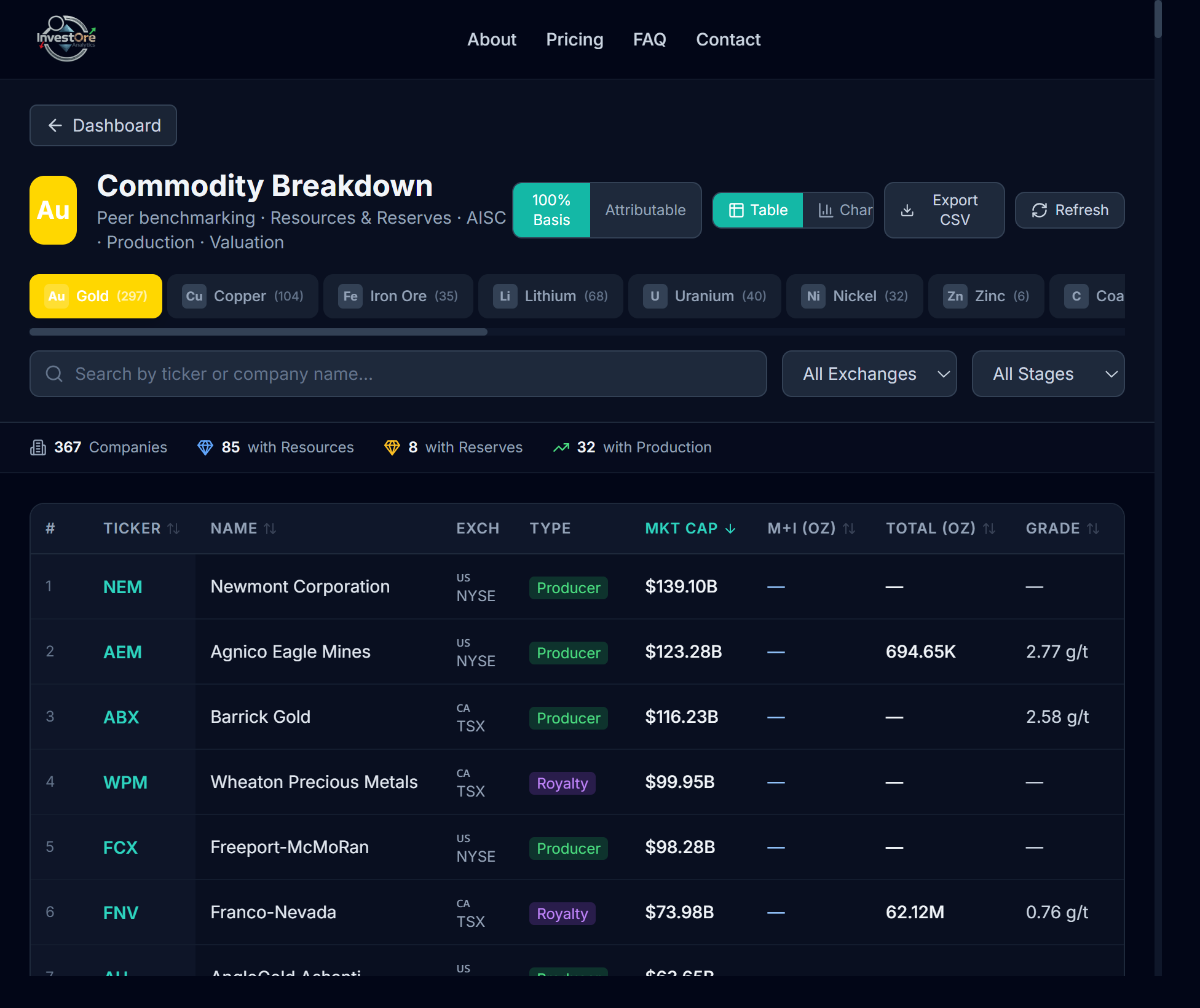Click the Royalty badge for Wheaton Precious Metals
The height and width of the screenshot is (1008, 1200).
[x=562, y=783]
